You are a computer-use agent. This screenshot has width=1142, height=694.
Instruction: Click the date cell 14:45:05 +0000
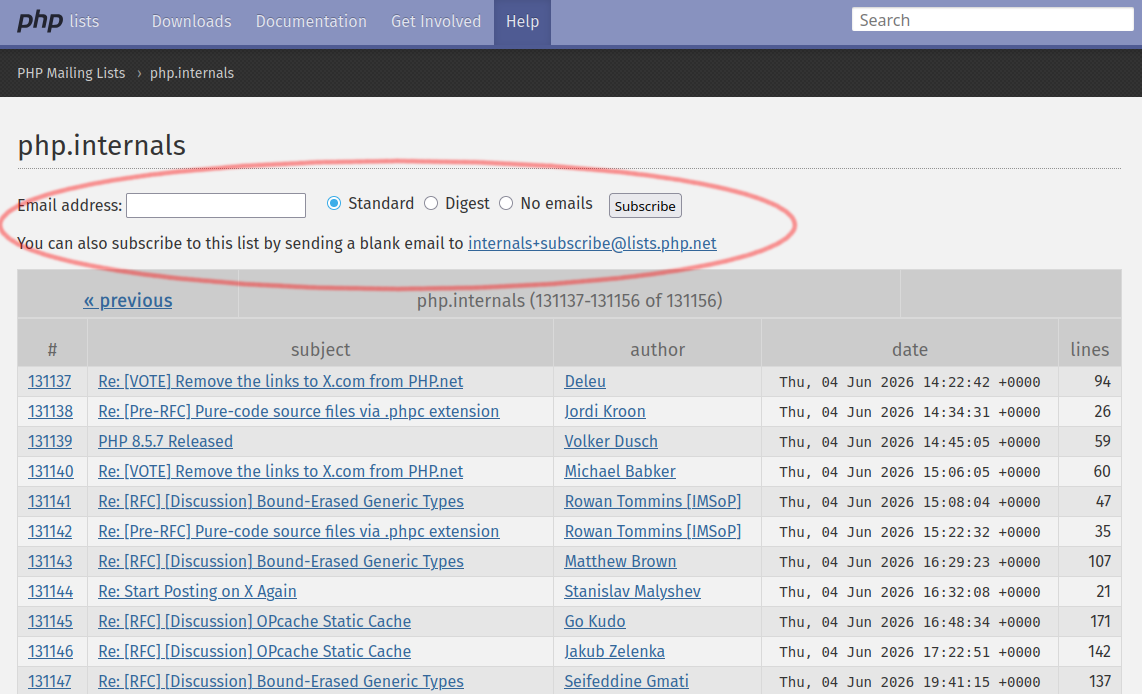910,442
